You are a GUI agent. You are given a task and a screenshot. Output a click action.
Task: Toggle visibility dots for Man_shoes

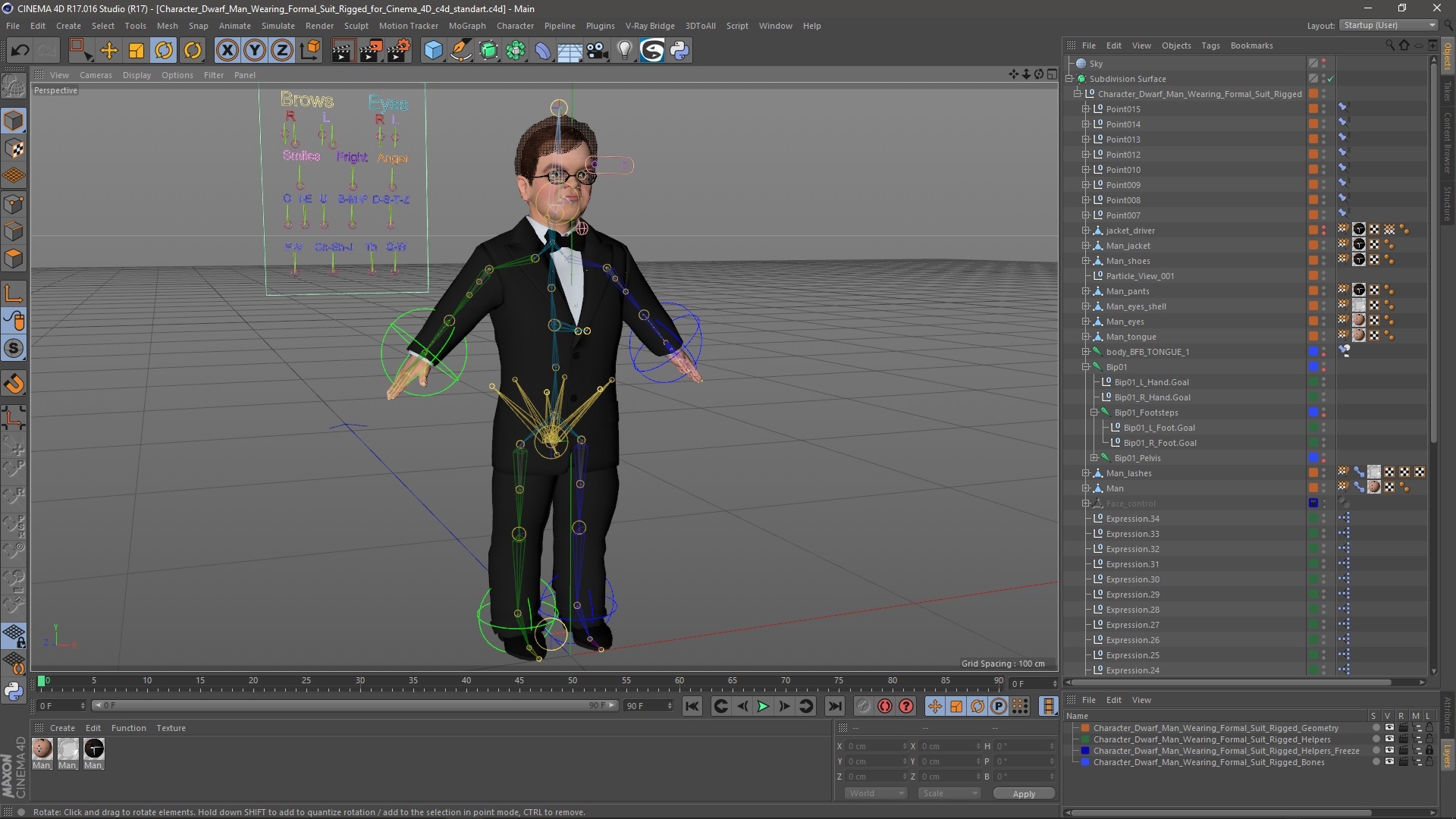coord(1324,261)
